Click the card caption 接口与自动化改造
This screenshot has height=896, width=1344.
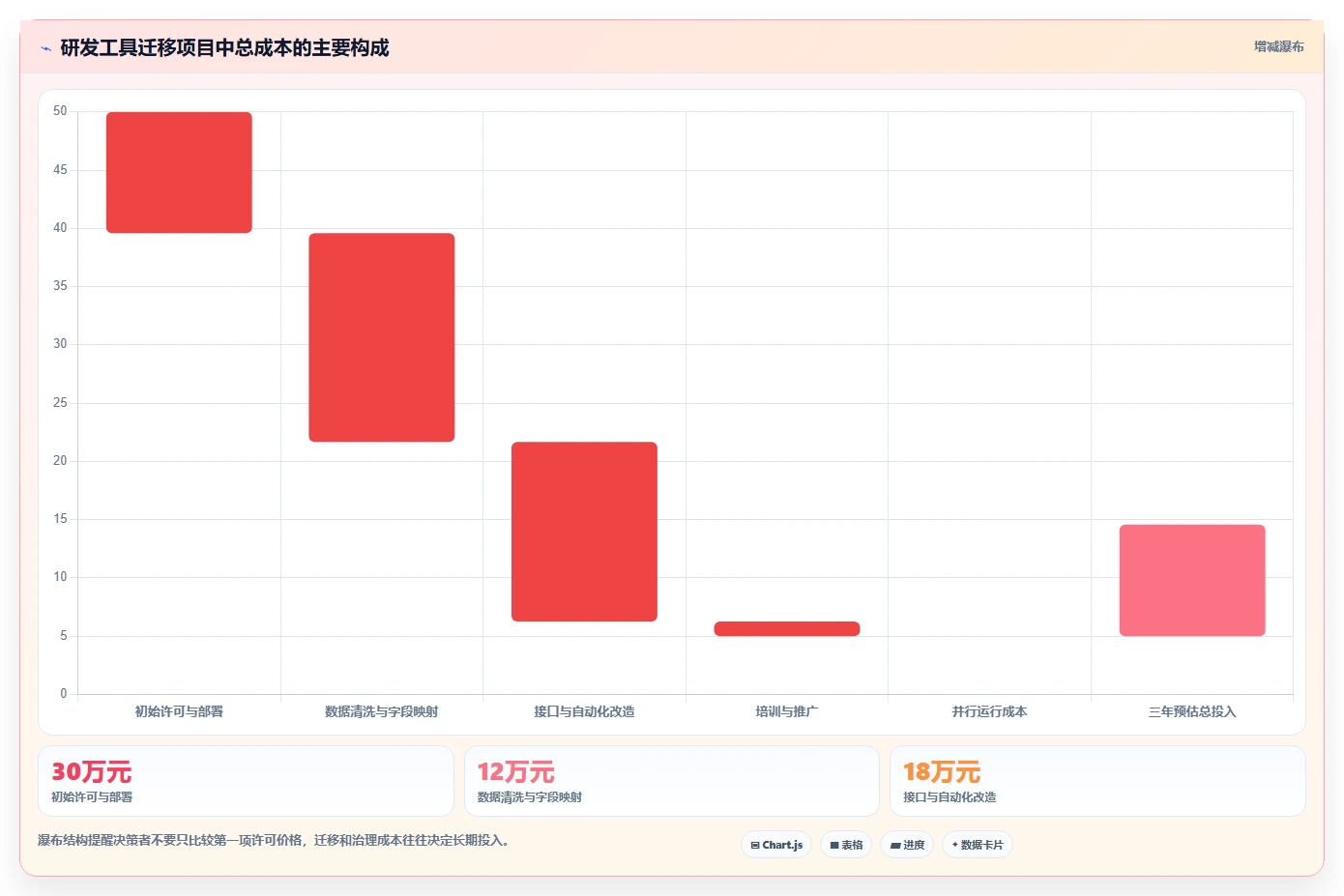[950, 797]
